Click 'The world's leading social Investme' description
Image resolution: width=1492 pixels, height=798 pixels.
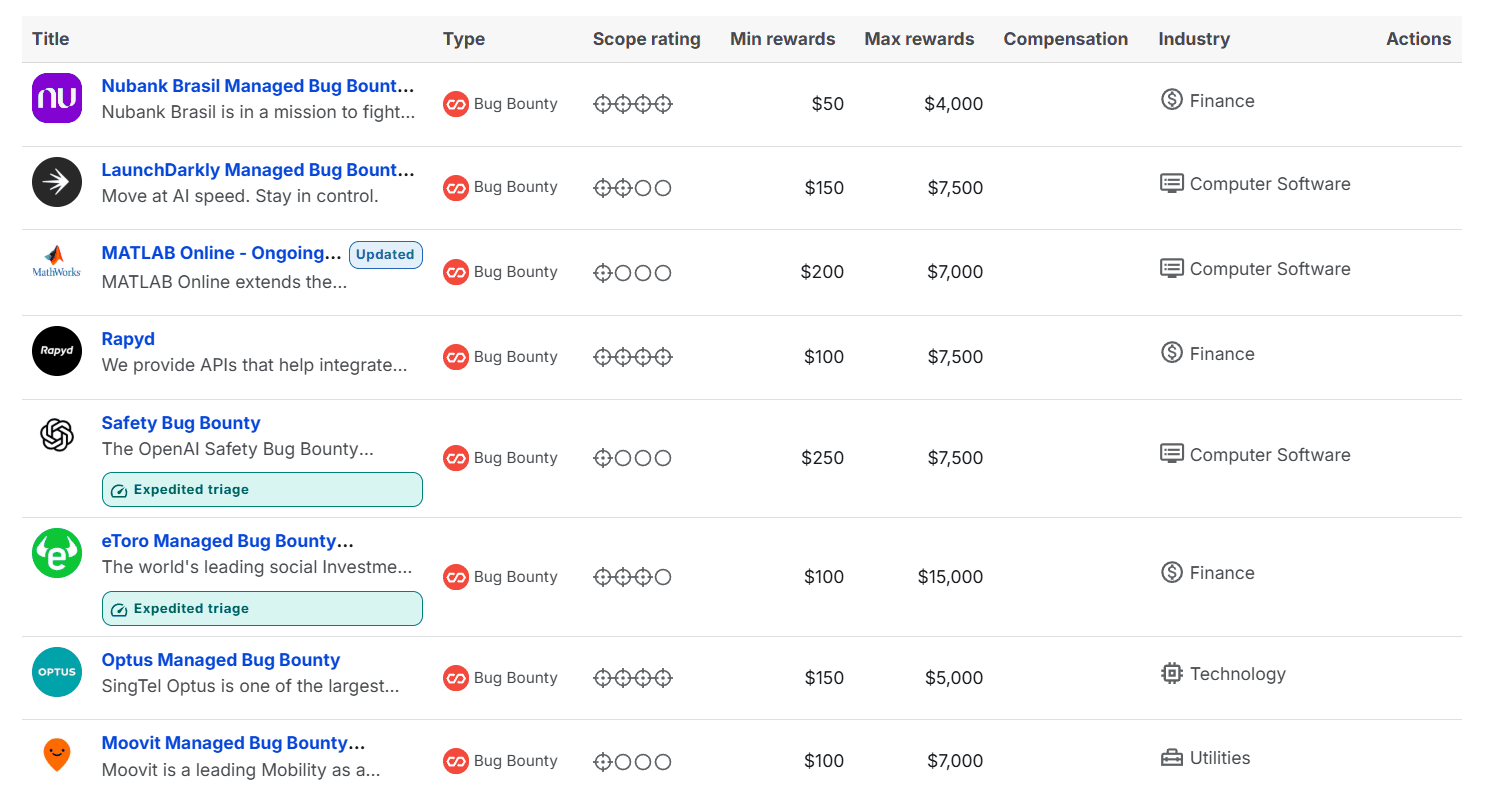tap(257, 567)
